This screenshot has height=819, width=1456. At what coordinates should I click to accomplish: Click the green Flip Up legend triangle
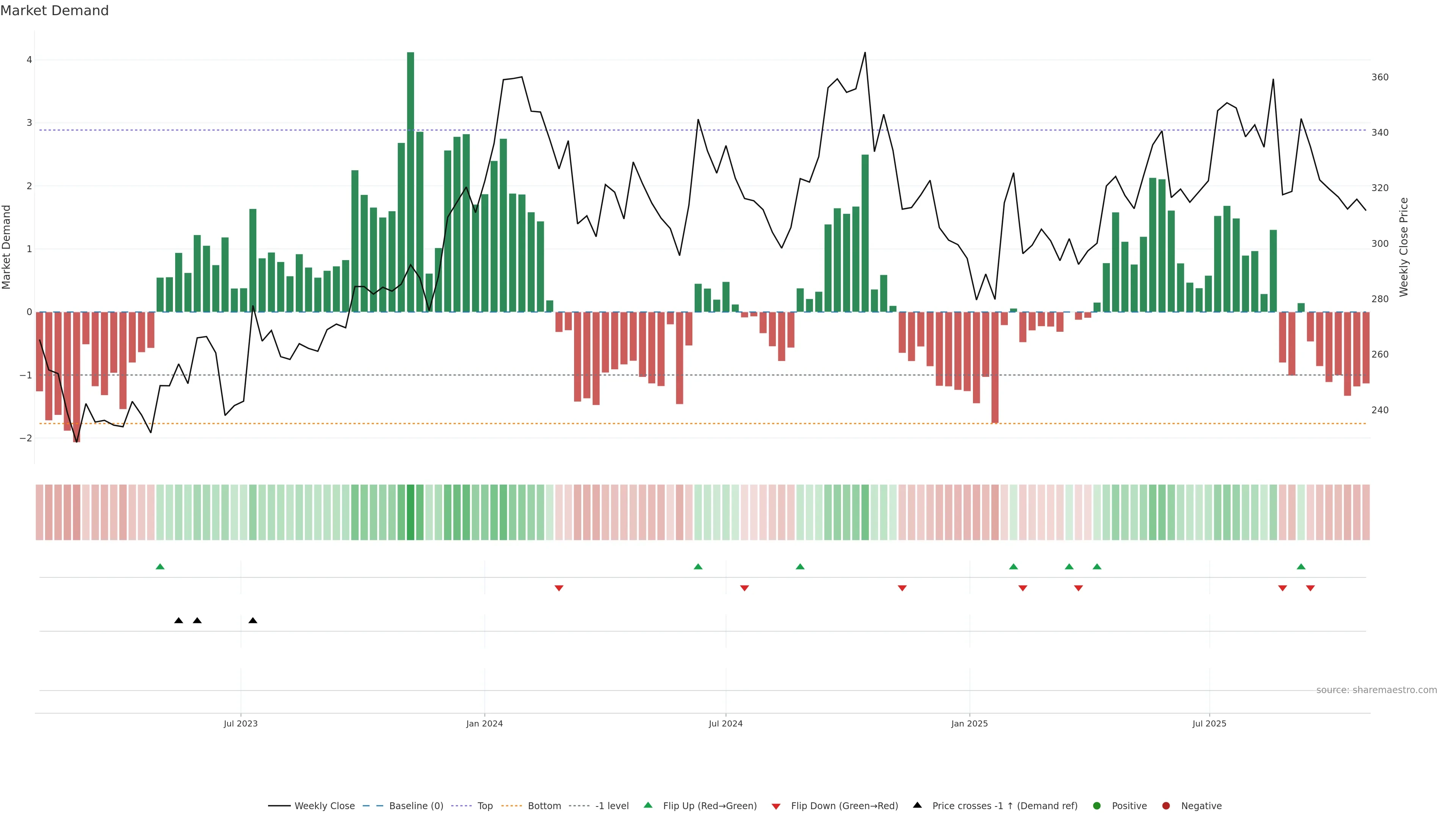pos(648,805)
